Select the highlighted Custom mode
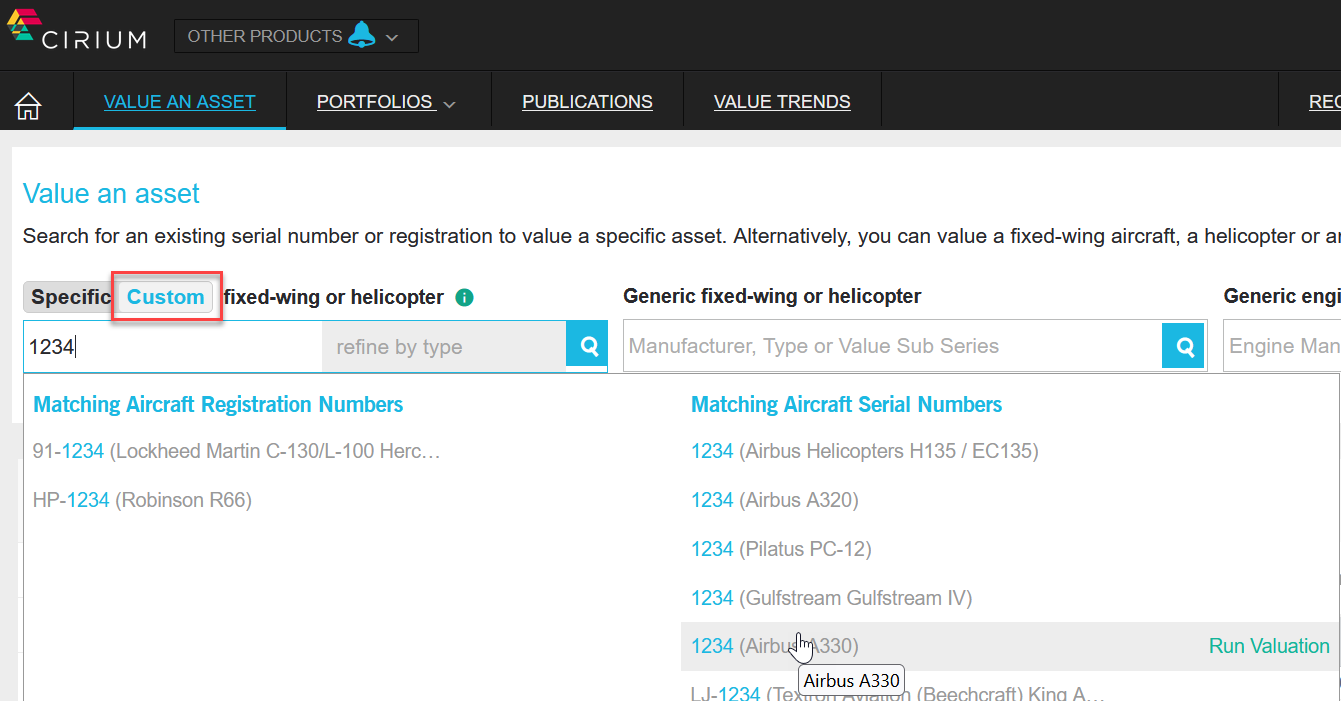The image size is (1341, 701). pos(164,297)
